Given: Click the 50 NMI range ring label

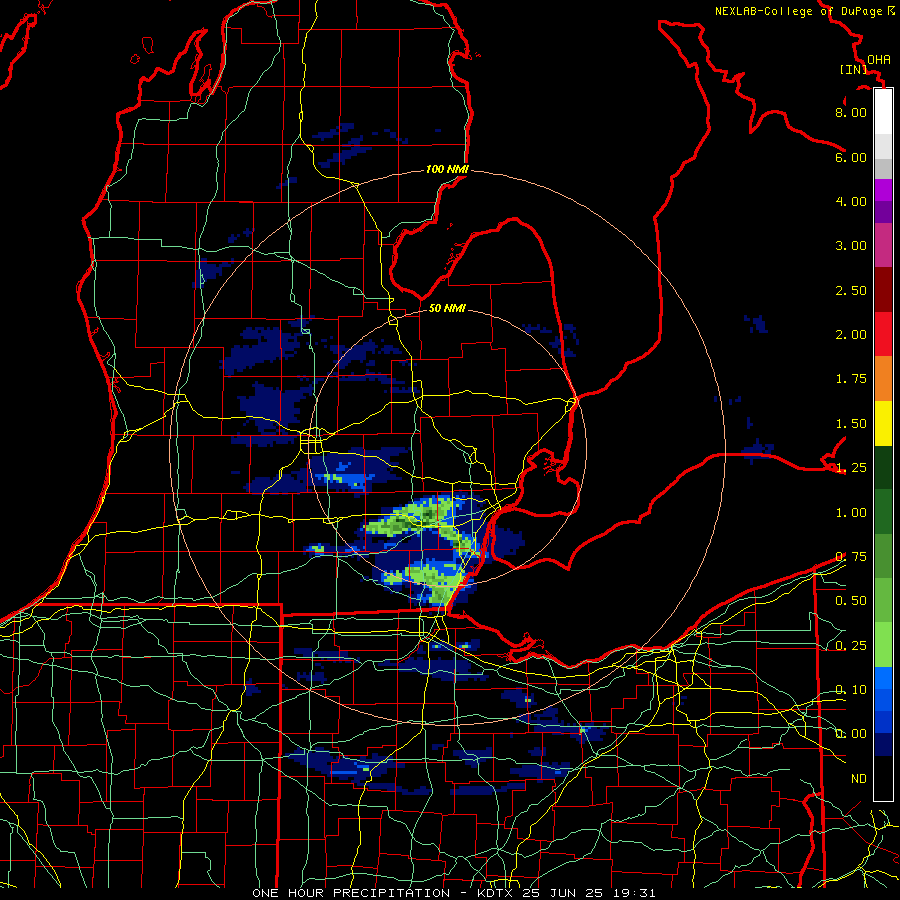Looking at the screenshot, I should click(x=447, y=308).
